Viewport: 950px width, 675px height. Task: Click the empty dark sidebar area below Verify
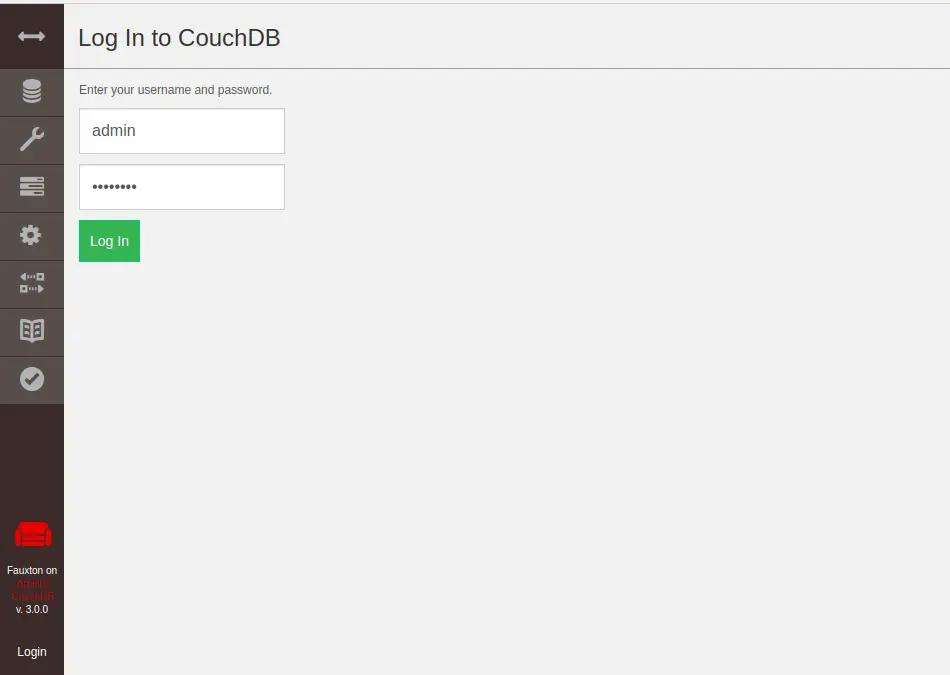(x=32, y=461)
